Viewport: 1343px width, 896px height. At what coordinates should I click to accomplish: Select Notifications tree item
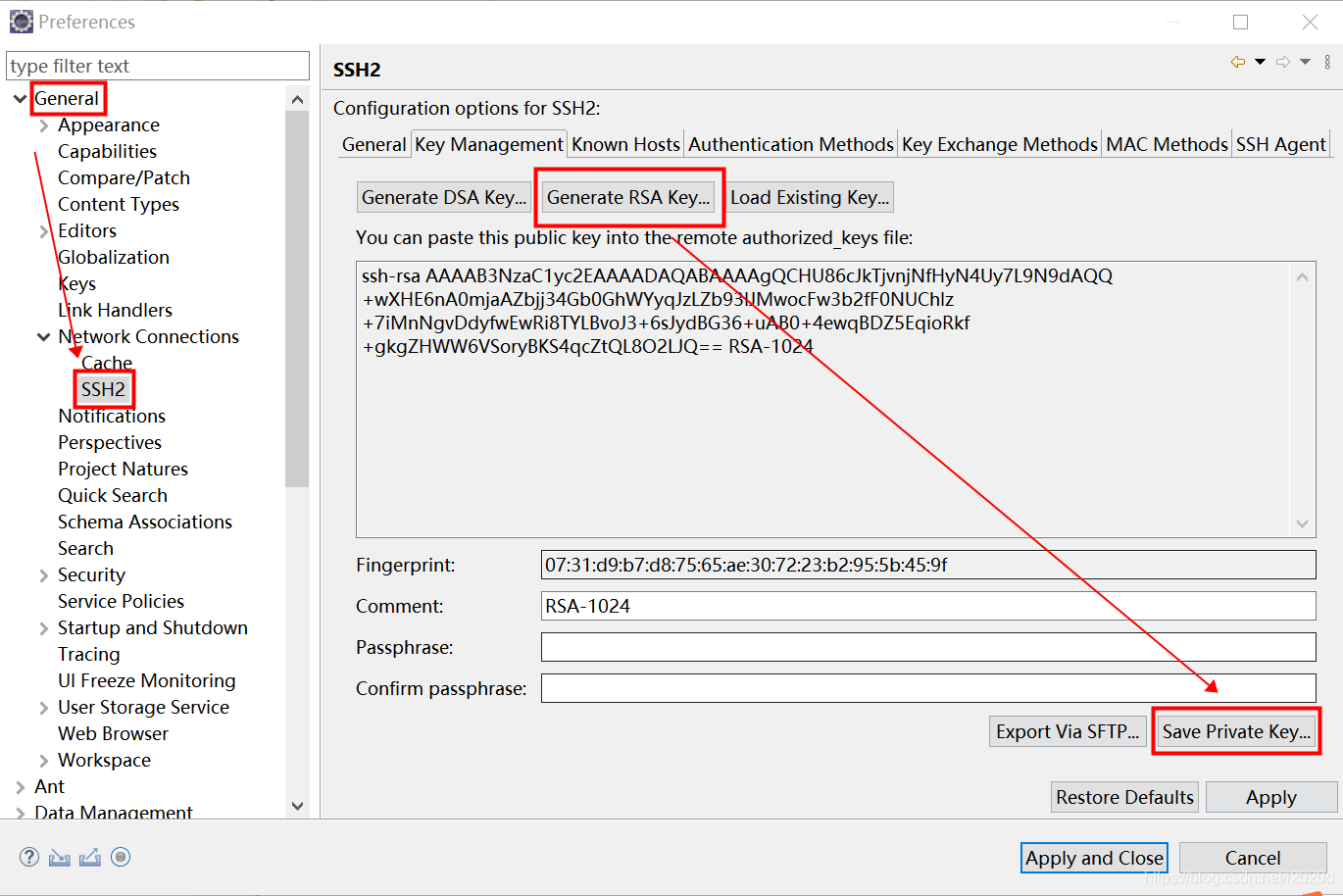[x=112, y=416]
